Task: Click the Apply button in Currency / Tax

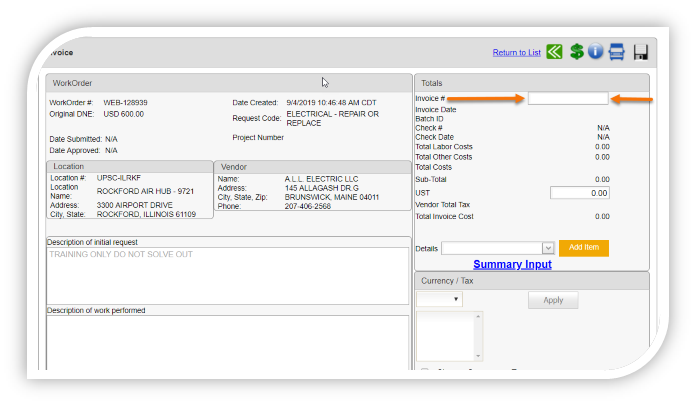Action: click(552, 300)
